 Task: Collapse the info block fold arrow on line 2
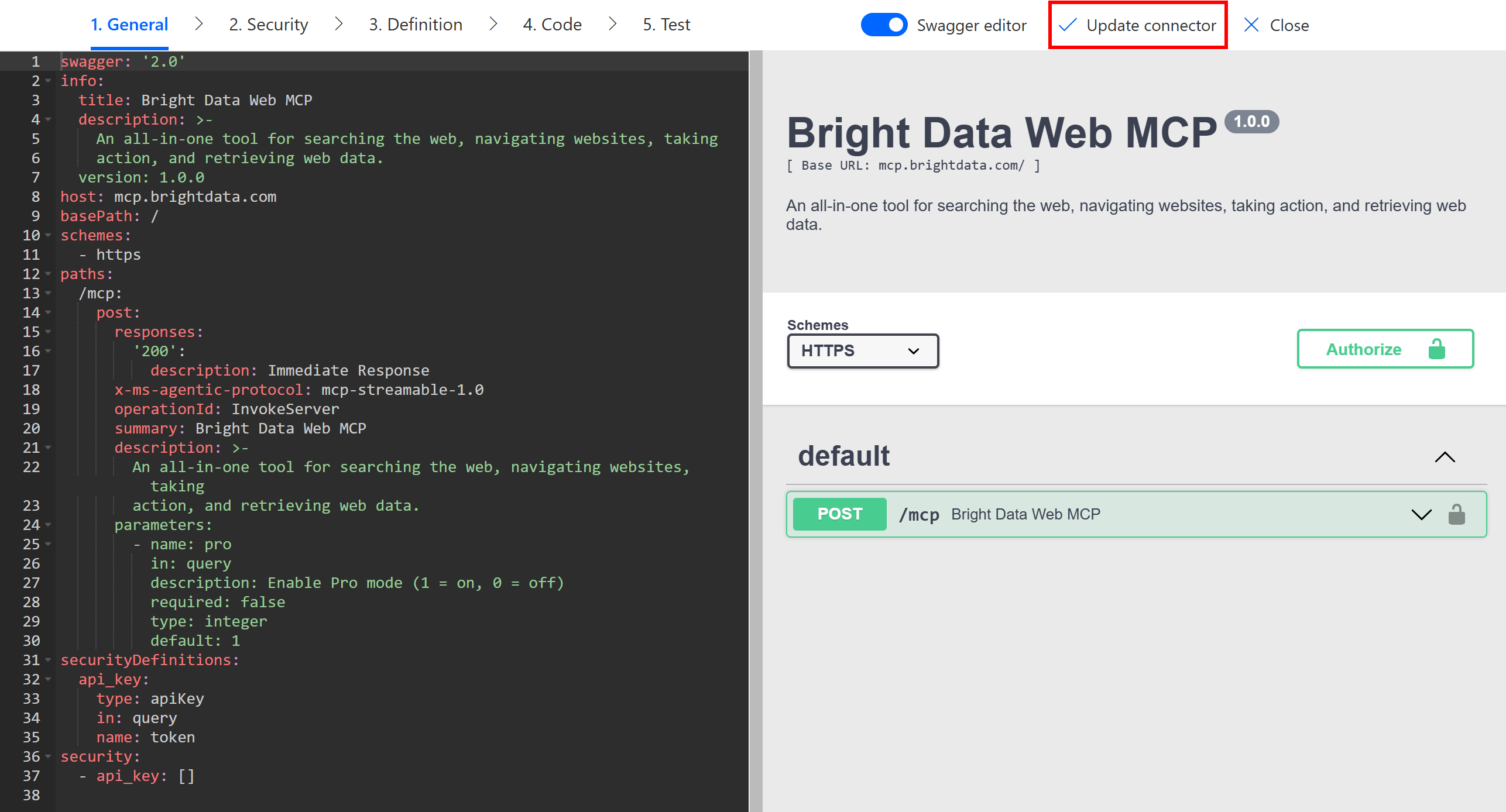pyautogui.click(x=49, y=81)
